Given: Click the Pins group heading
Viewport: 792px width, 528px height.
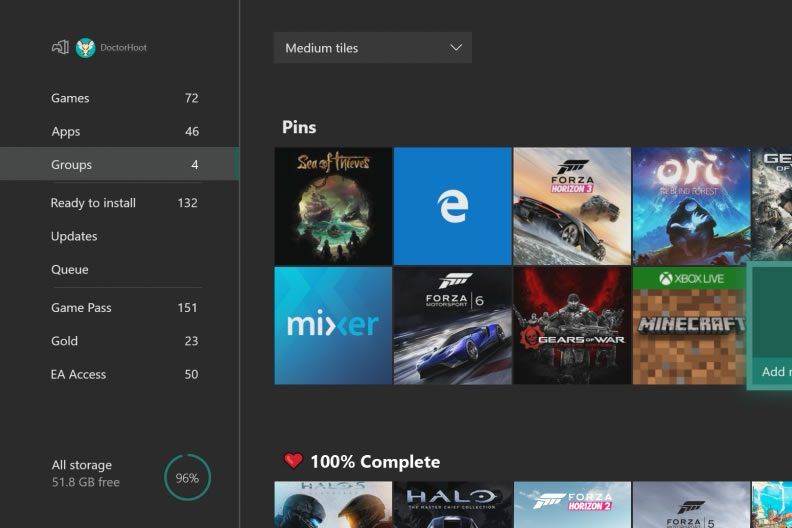Looking at the screenshot, I should click(299, 127).
